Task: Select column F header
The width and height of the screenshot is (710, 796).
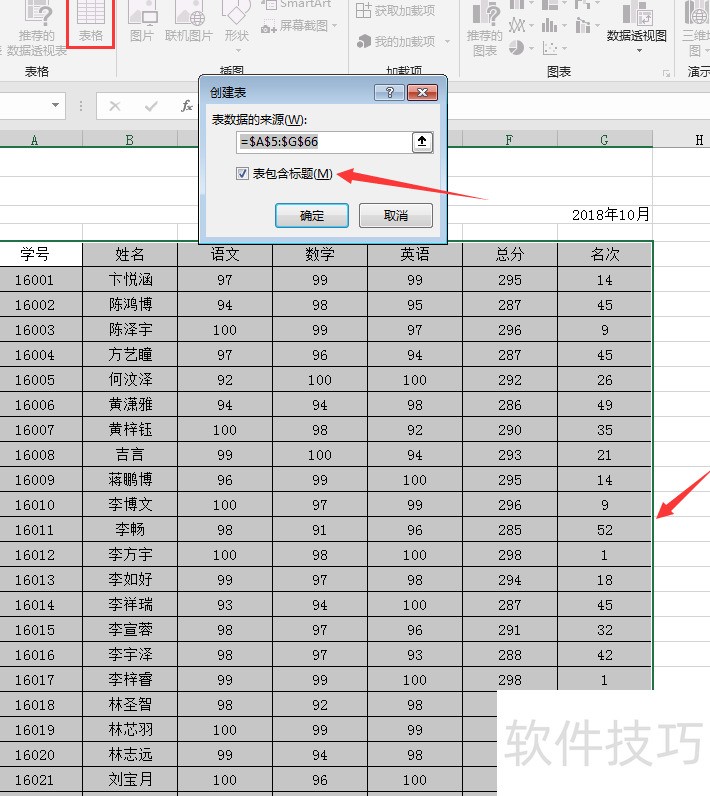Action: tap(510, 140)
